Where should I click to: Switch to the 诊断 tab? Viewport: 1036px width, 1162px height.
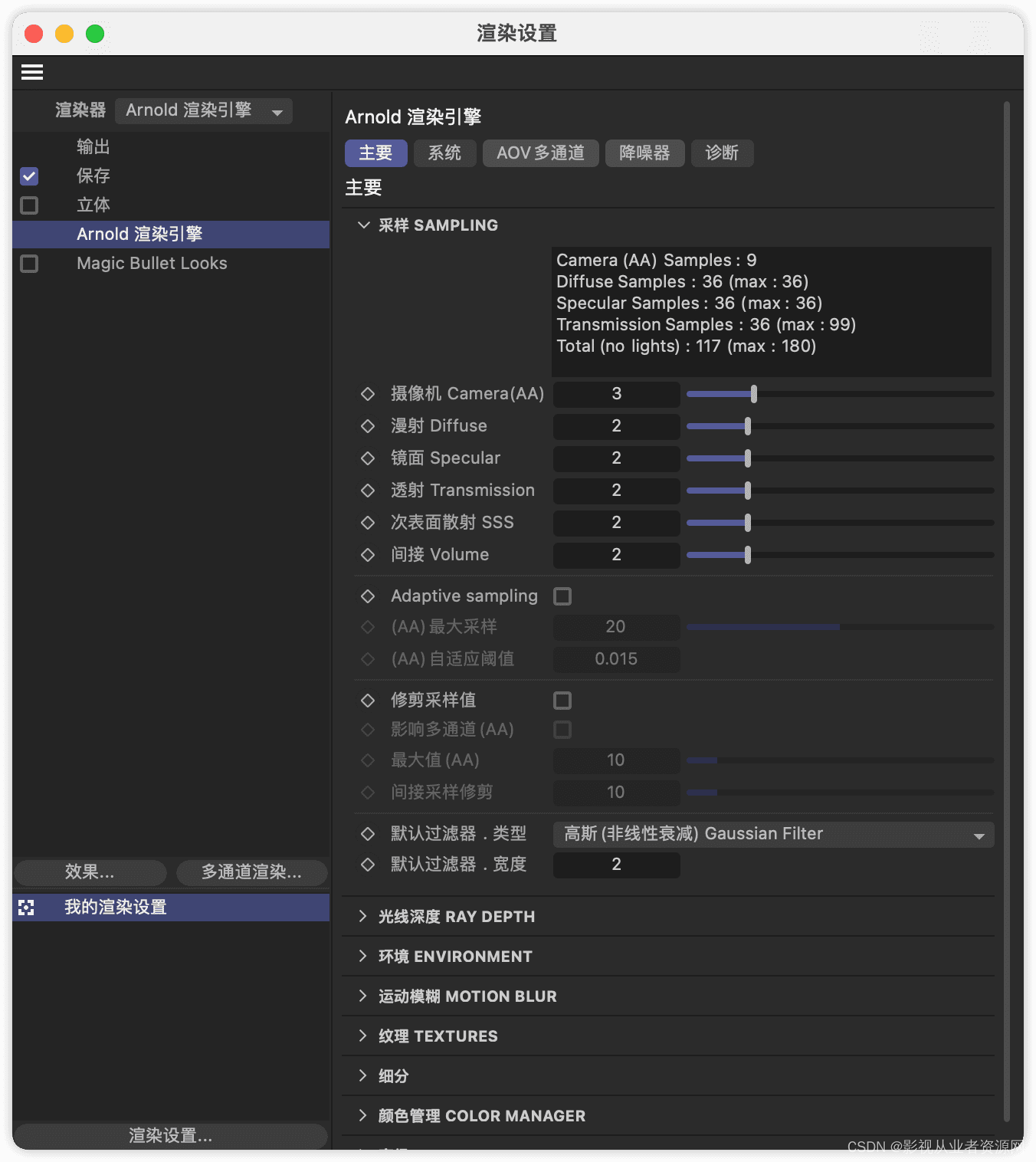[x=722, y=153]
